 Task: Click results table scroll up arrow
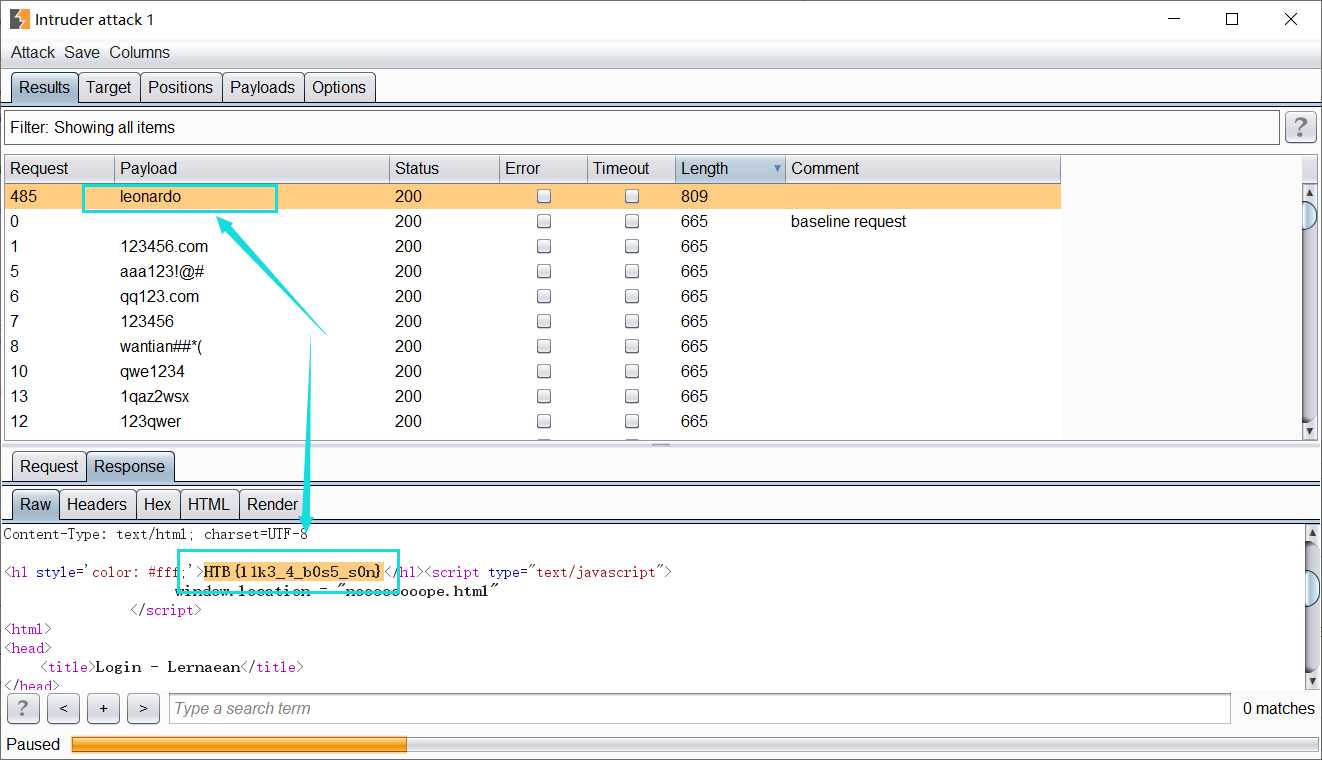coord(1309,192)
